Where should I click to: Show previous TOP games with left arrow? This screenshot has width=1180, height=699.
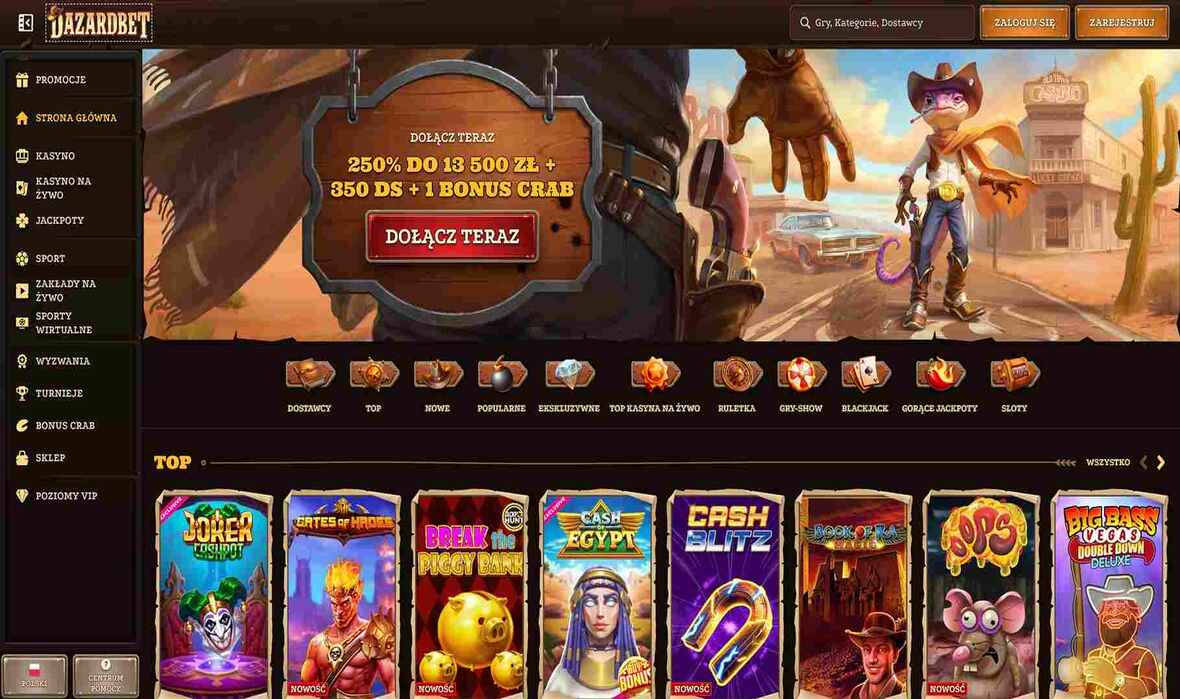click(1143, 463)
